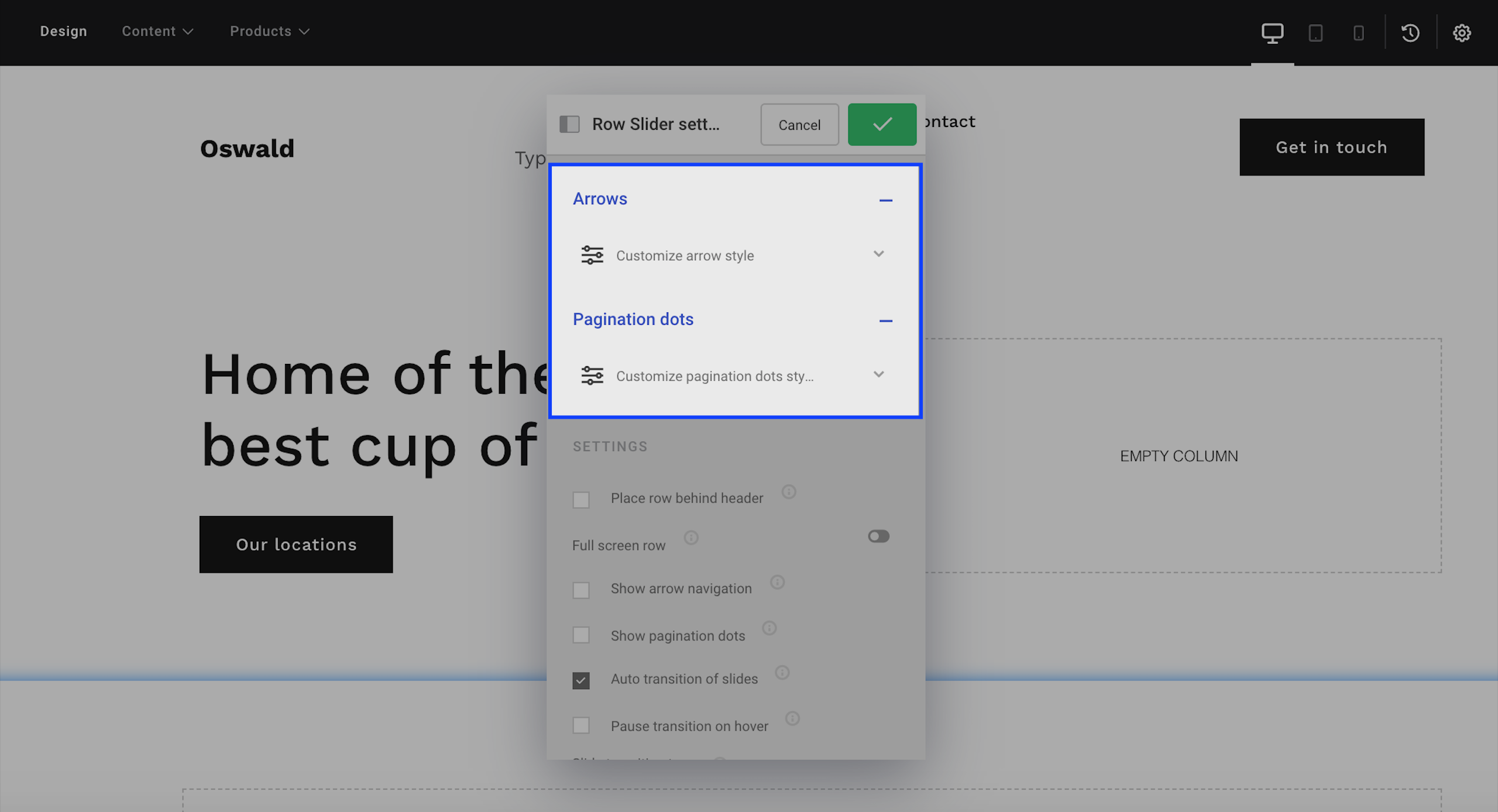Switch to mobile preview mode
This screenshot has width=1498, height=812.
point(1359,33)
